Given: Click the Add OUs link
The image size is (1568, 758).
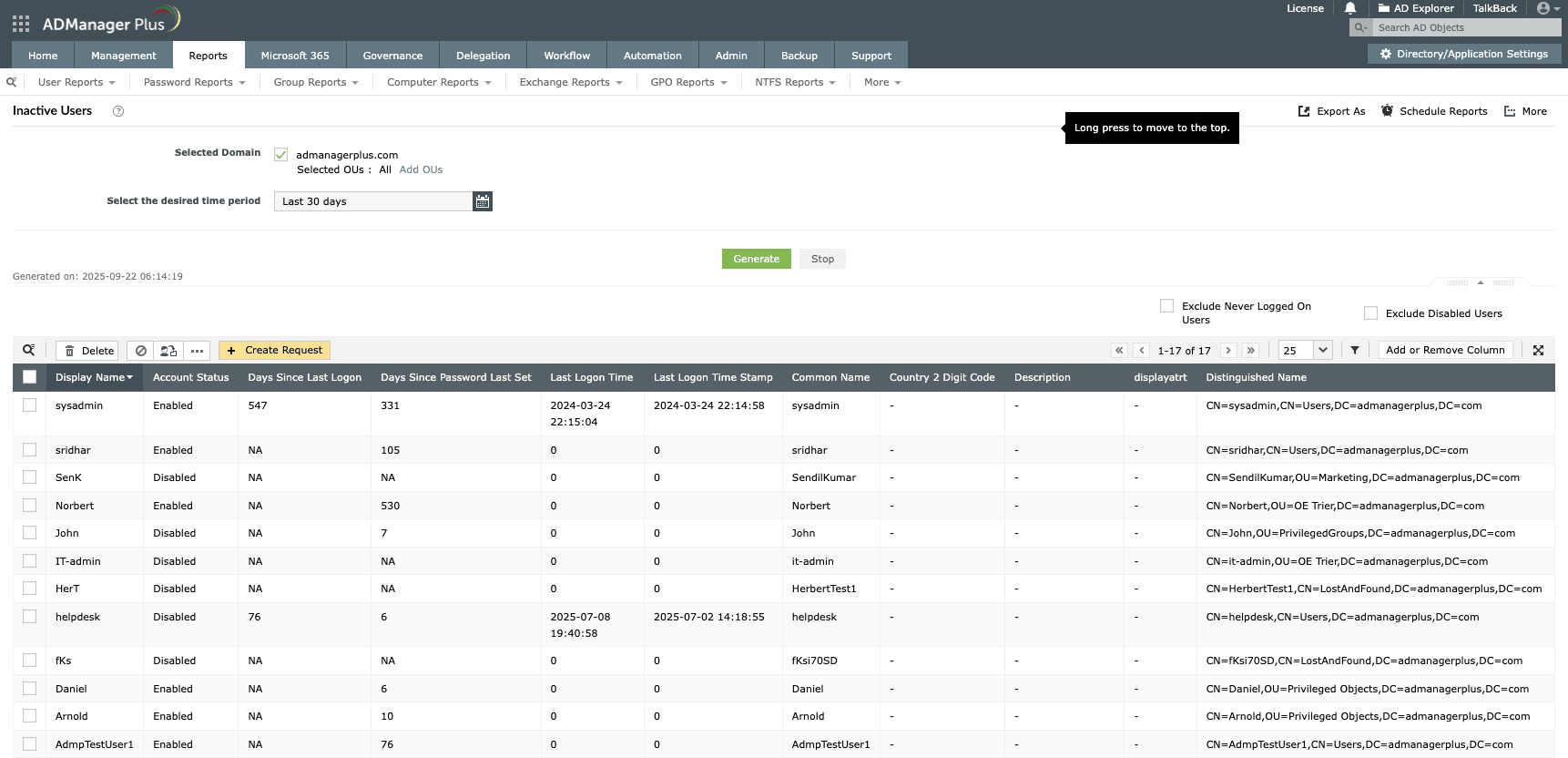Looking at the screenshot, I should (421, 169).
